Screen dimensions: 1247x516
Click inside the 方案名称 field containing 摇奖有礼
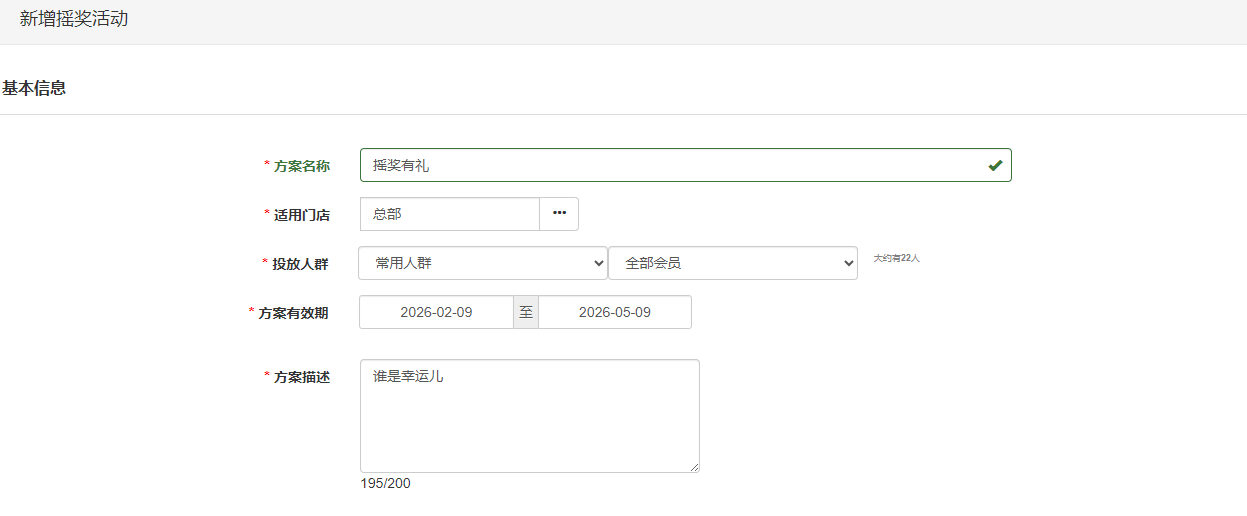[670, 165]
